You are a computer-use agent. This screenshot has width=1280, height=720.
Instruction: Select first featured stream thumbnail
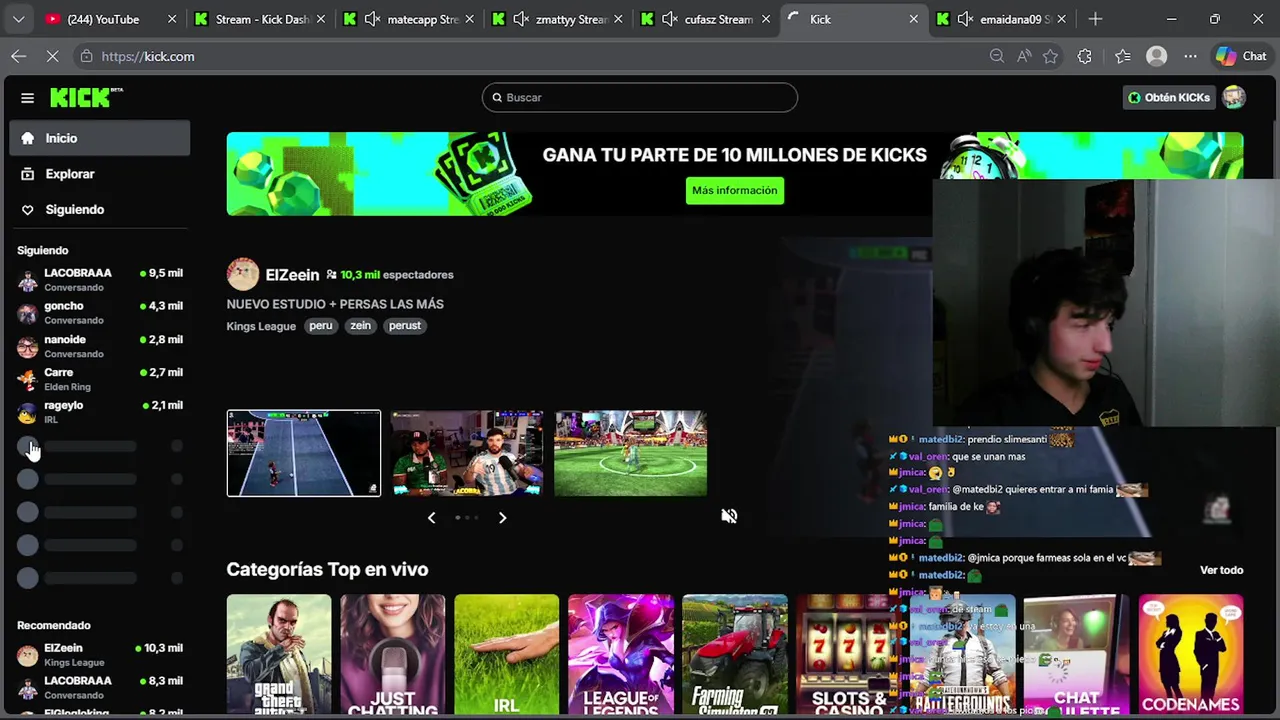point(304,453)
